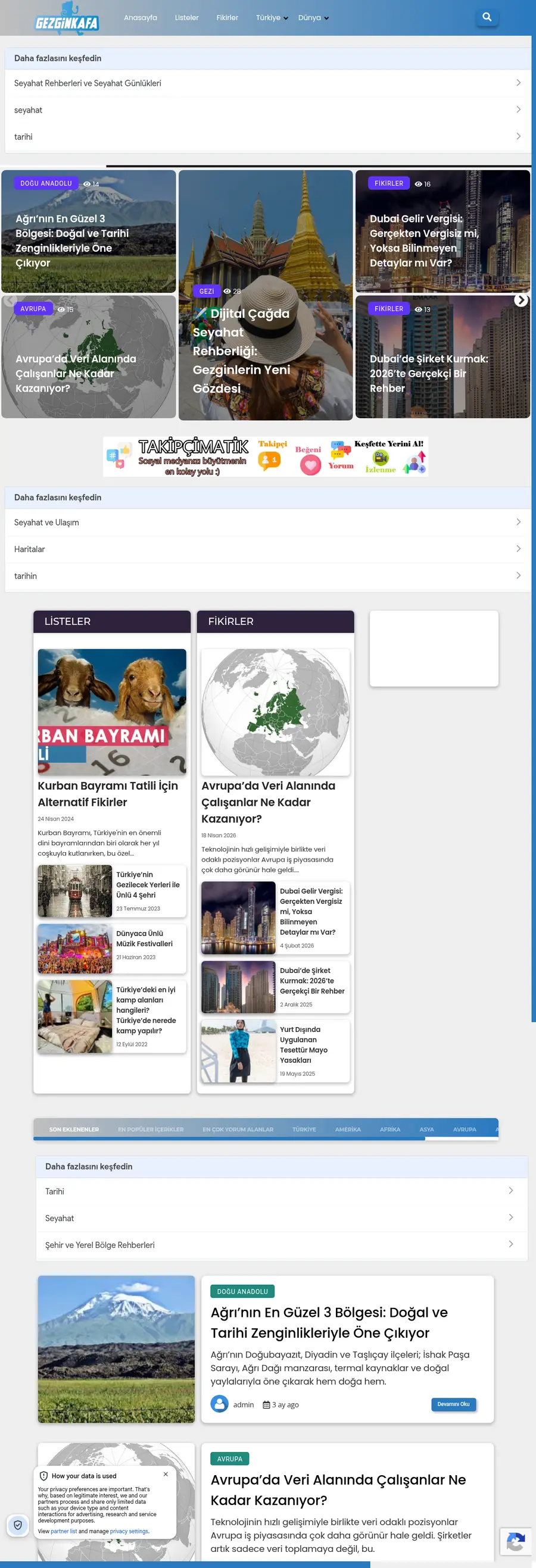Open Seyahat Rehberleri ve Seyahat Günlükleri row

(267, 83)
